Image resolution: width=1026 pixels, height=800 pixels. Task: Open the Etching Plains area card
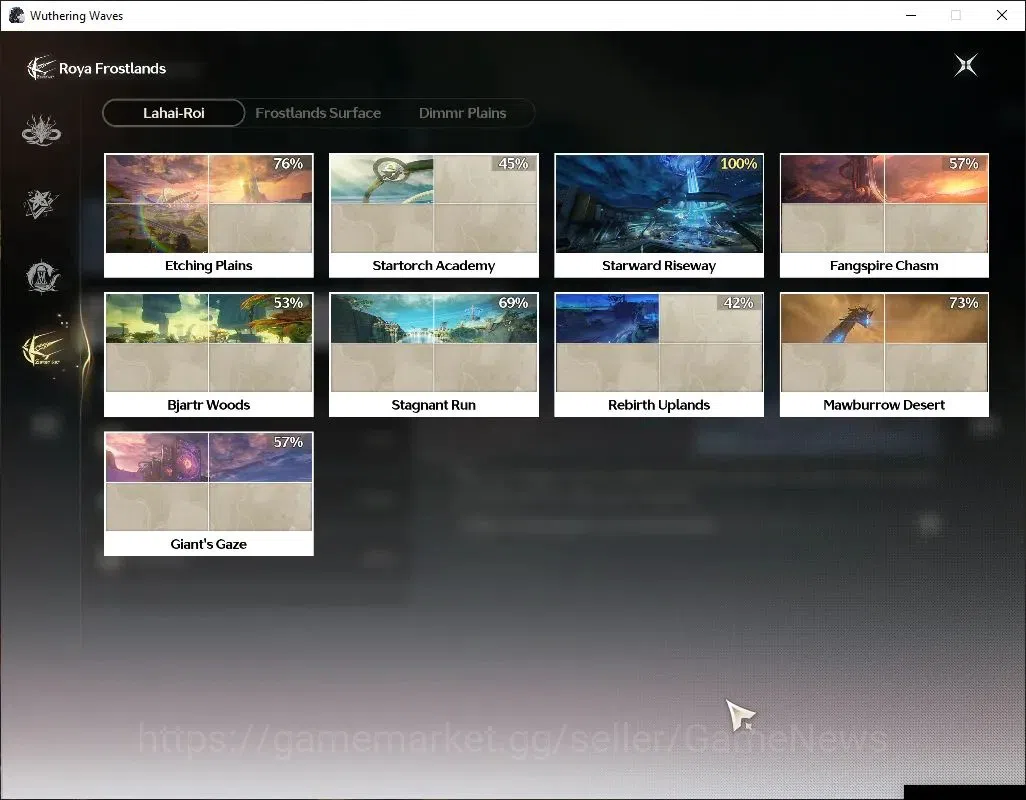click(x=209, y=216)
